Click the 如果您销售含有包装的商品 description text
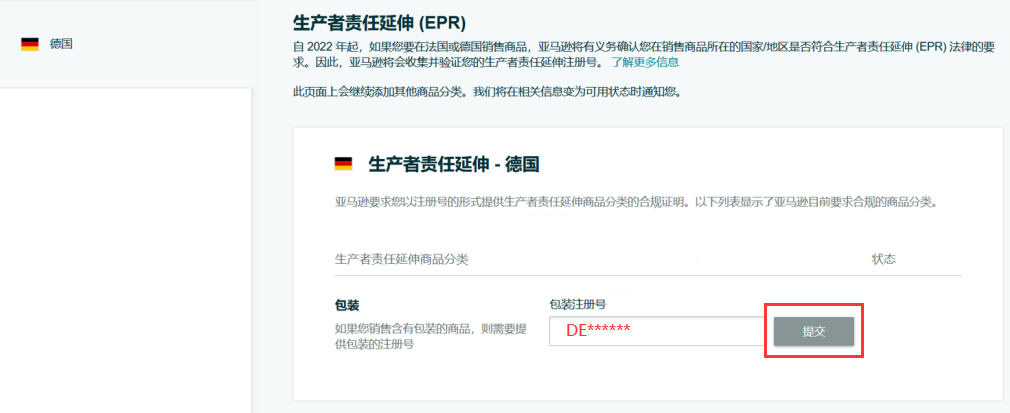The height and width of the screenshot is (413, 1010). [431, 336]
